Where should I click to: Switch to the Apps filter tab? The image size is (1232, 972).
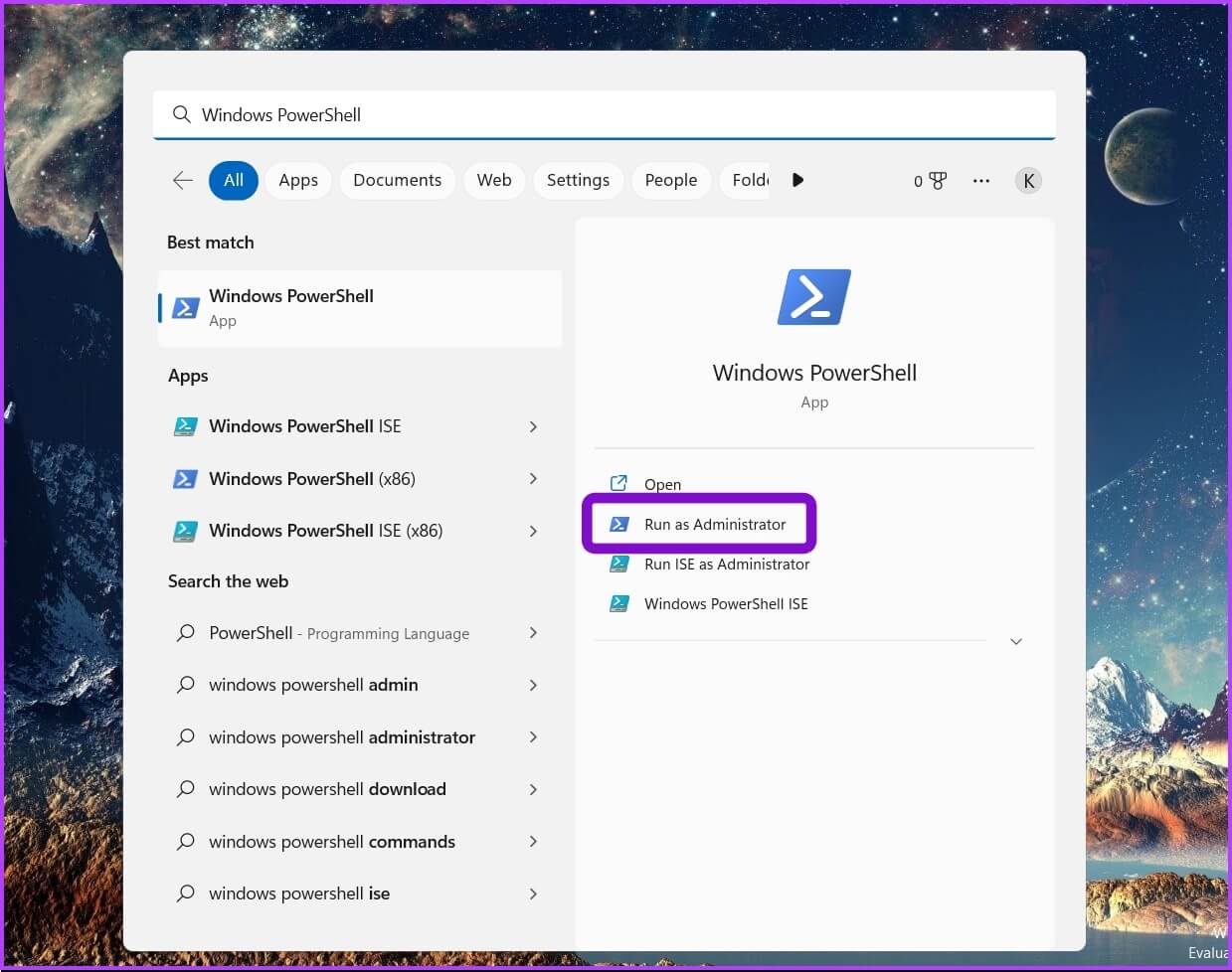click(298, 180)
